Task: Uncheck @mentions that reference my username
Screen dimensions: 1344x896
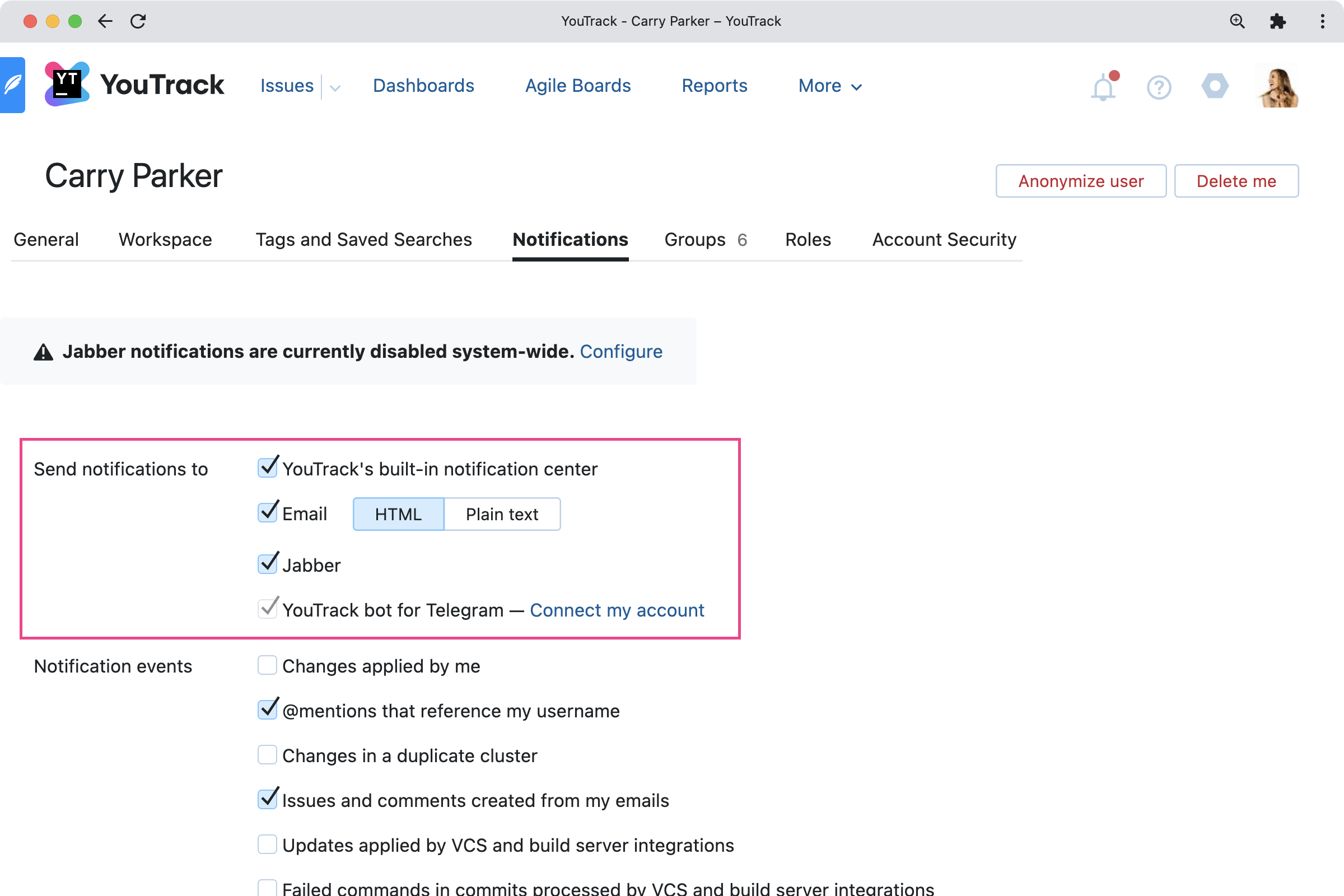Action: (268, 710)
